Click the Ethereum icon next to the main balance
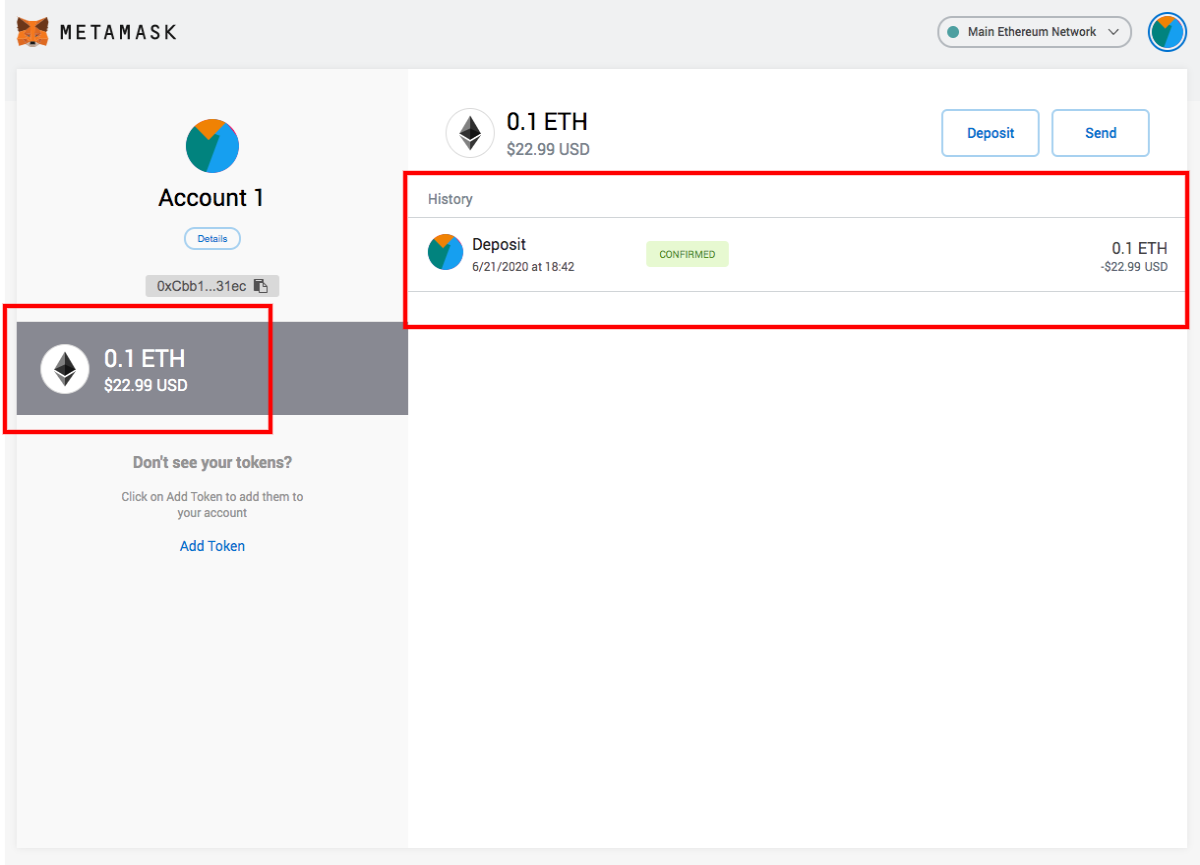Viewport: 1200px width, 865px height. point(470,133)
